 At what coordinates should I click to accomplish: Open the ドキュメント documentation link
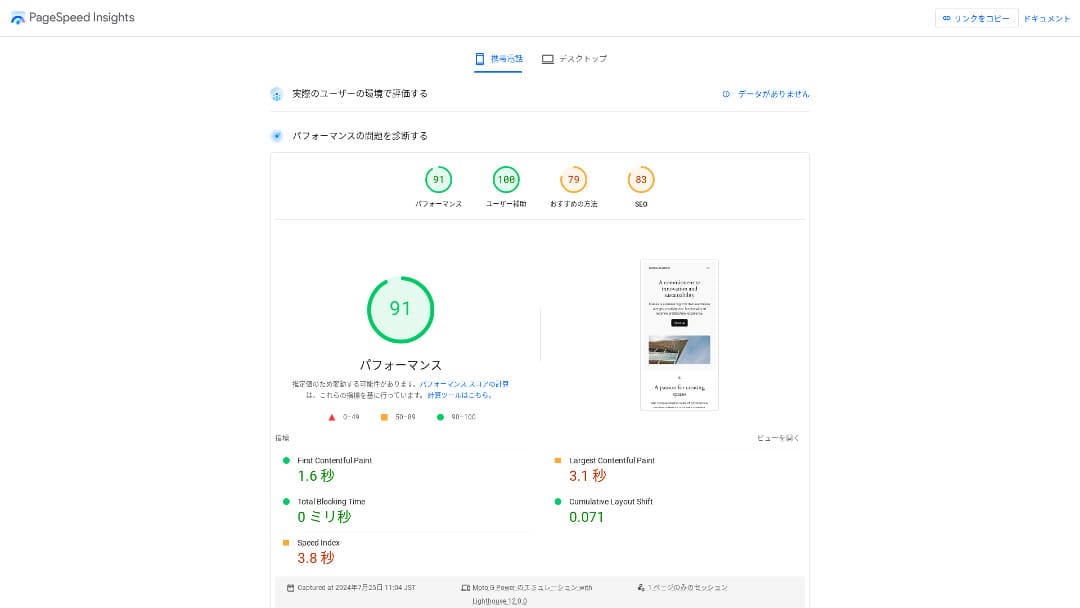click(x=1046, y=18)
